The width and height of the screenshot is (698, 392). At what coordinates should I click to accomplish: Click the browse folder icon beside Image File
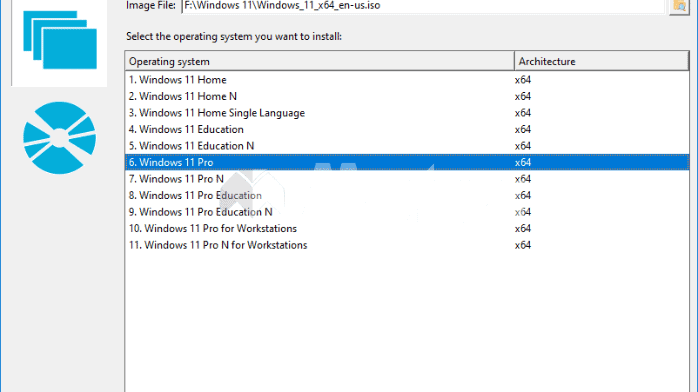pyautogui.click(x=679, y=6)
